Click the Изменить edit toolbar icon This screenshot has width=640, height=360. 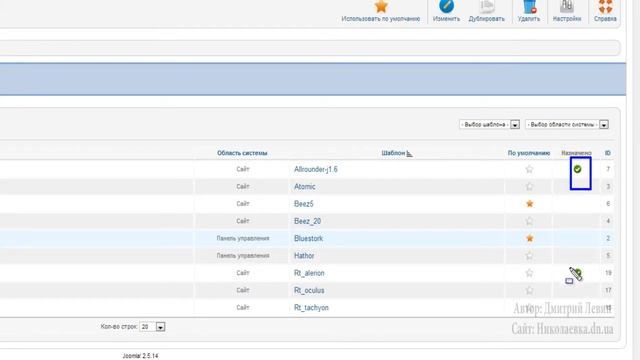(446, 7)
